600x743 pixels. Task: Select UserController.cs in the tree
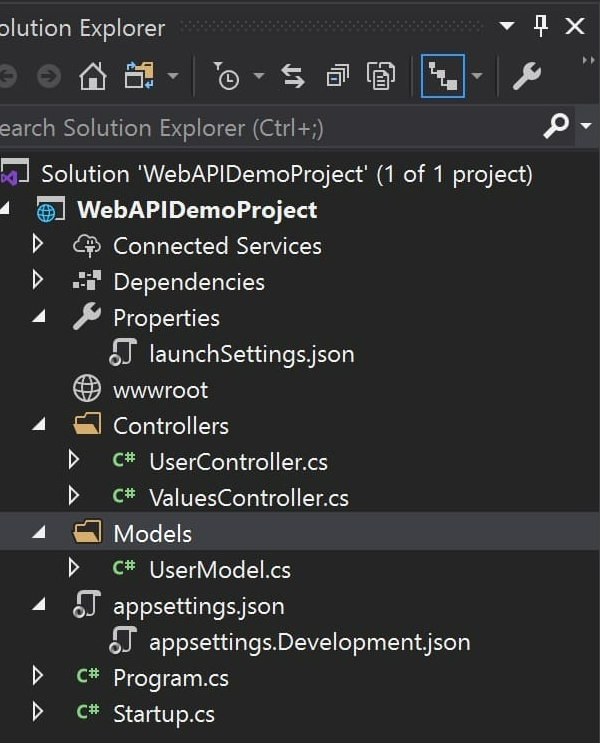tap(238, 462)
